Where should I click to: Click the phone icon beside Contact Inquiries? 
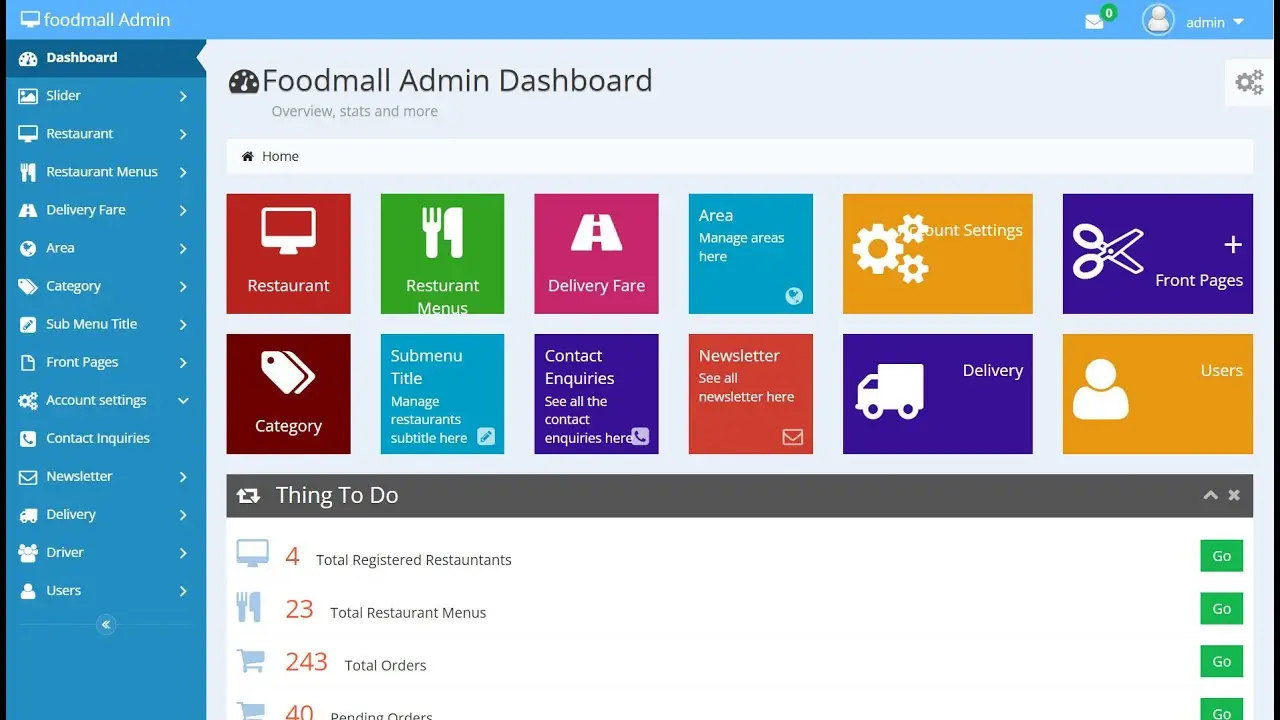pyautogui.click(x=28, y=438)
